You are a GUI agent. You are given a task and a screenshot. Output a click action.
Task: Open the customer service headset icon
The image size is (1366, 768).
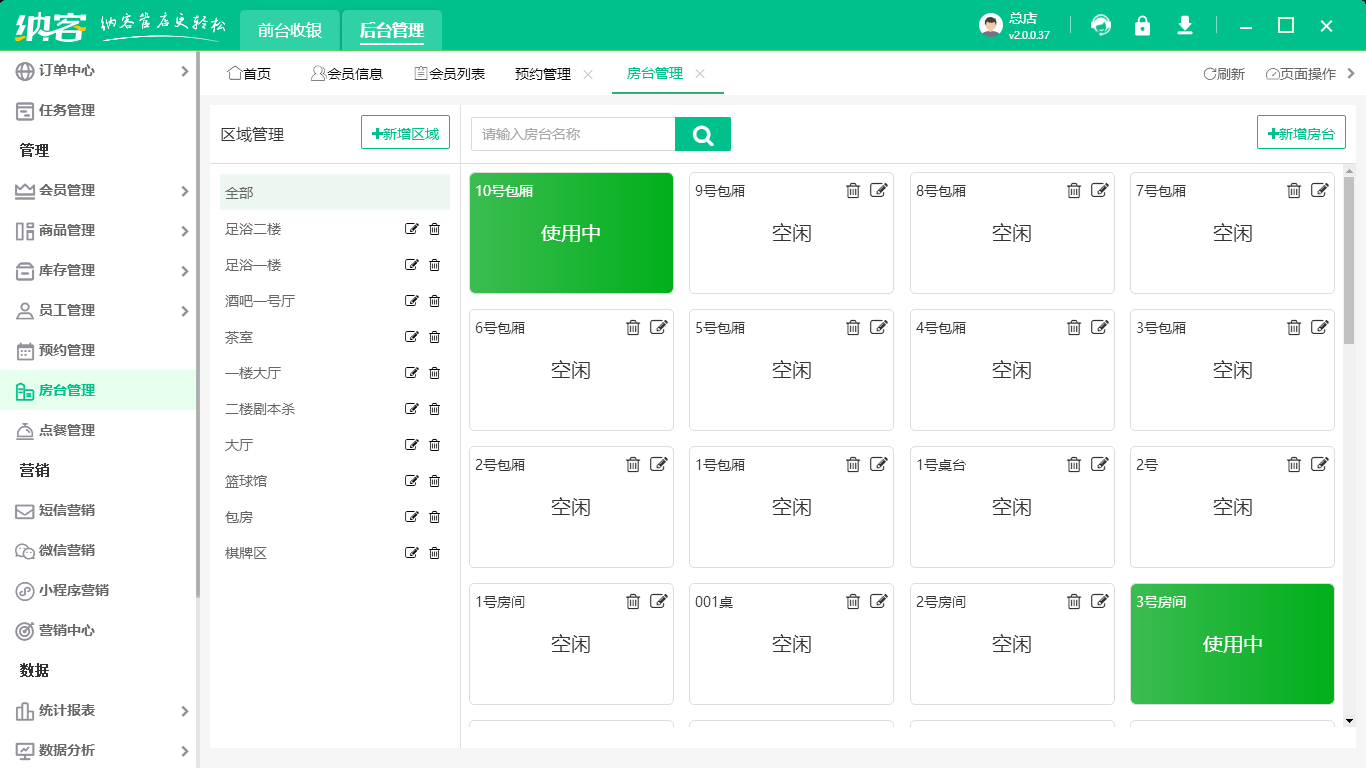click(1100, 25)
